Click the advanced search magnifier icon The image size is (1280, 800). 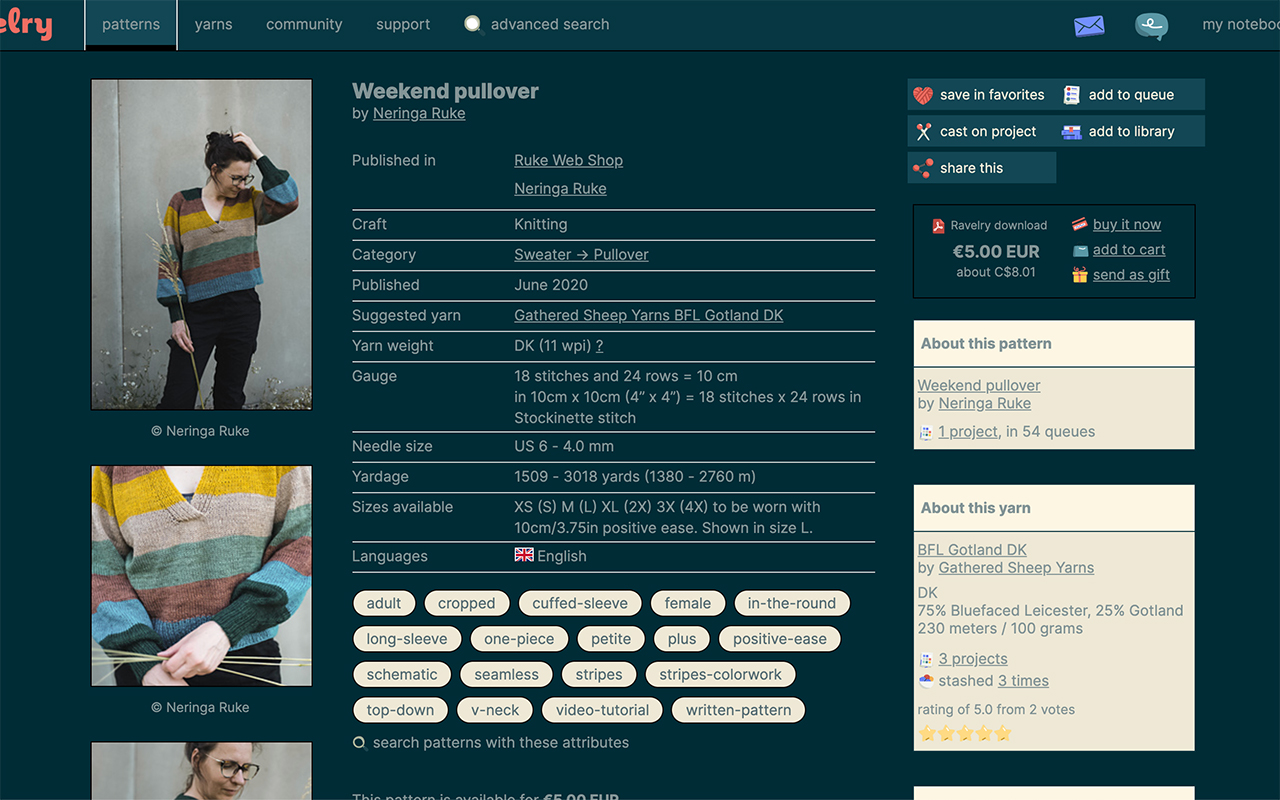click(x=473, y=24)
